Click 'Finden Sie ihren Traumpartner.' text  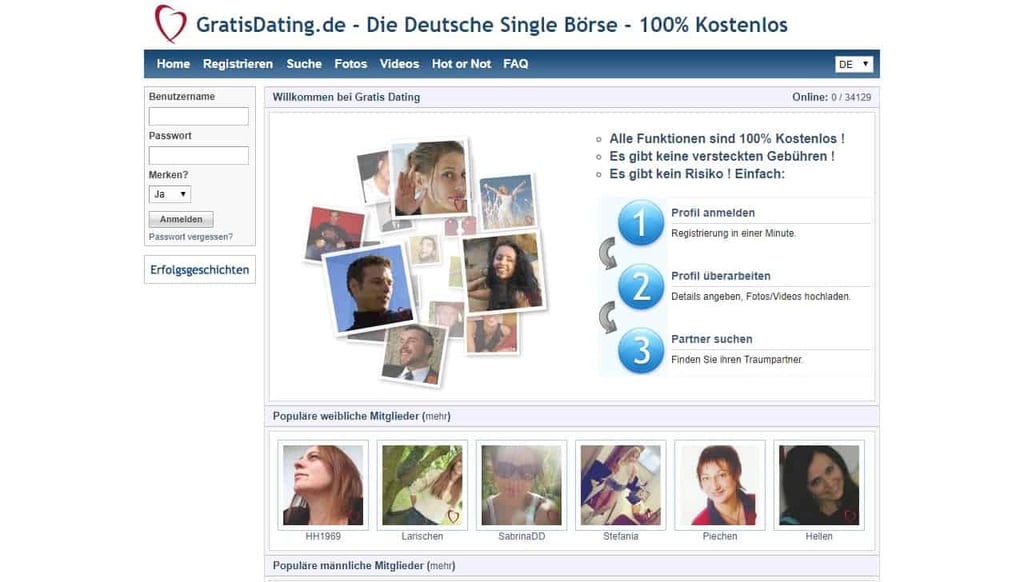click(x=737, y=360)
